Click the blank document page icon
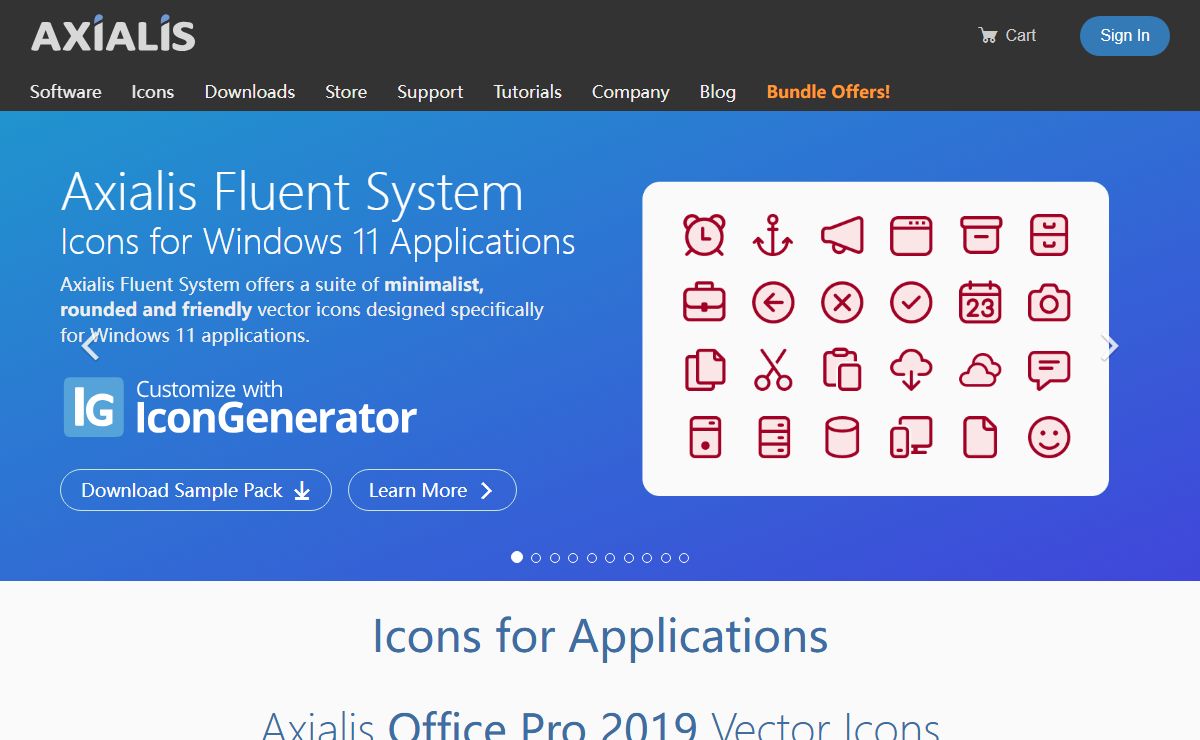 click(x=980, y=437)
